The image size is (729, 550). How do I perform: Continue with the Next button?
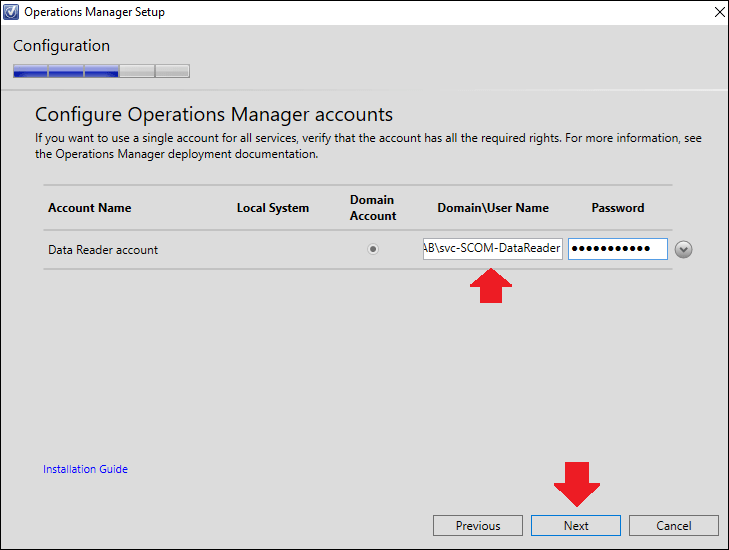[x=576, y=525]
